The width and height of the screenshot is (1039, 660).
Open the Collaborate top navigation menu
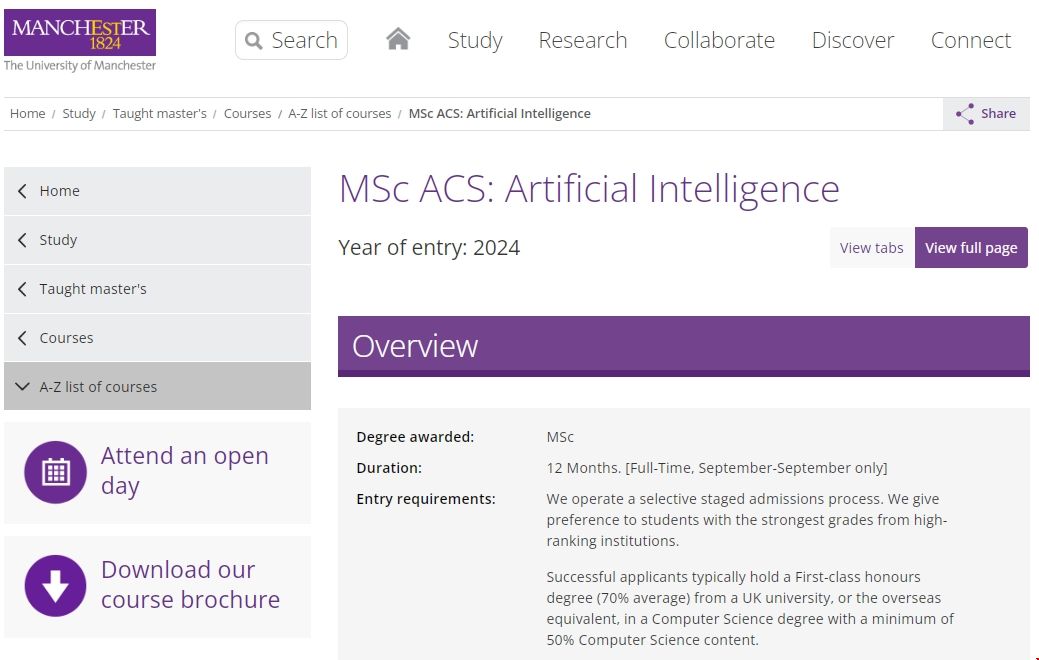(719, 41)
